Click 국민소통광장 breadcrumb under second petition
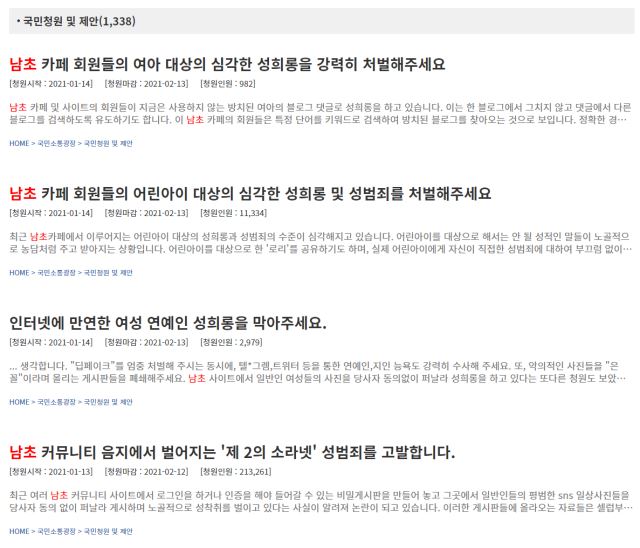640x548 pixels. (57, 273)
